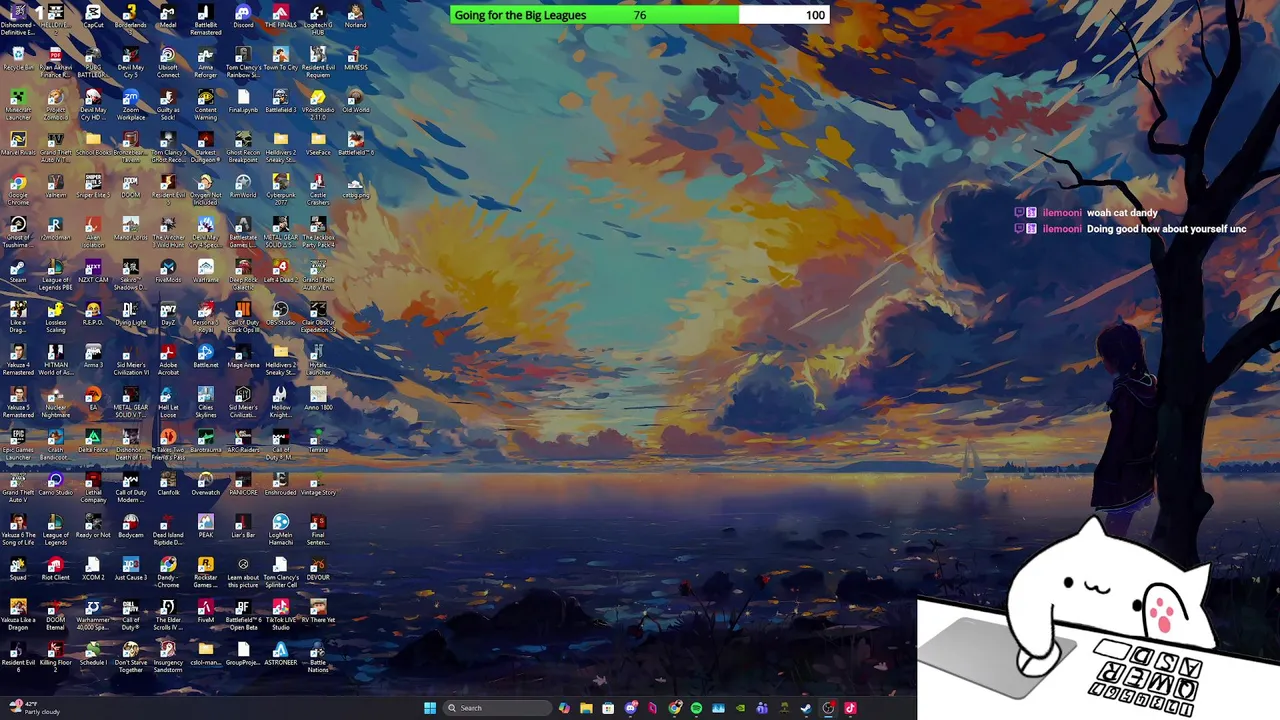Open the weather widget on the taskbar
1280x720 pixels.
click(x=36, y=708)
